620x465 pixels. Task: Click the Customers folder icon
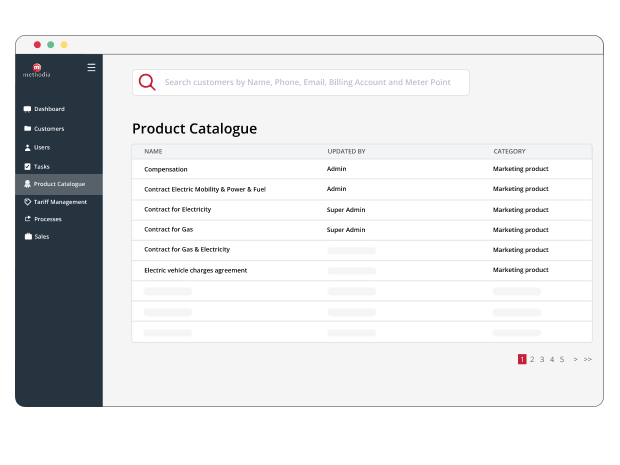coord(27,129)
